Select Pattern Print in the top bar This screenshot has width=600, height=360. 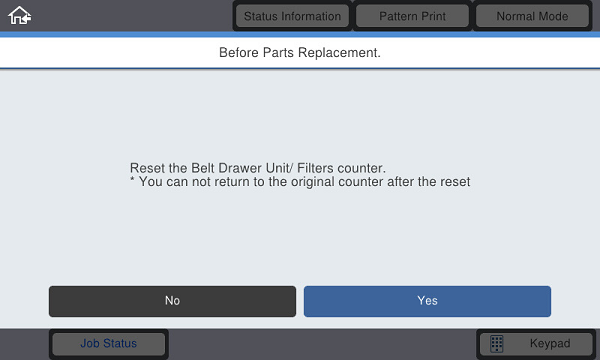point(412,16)
